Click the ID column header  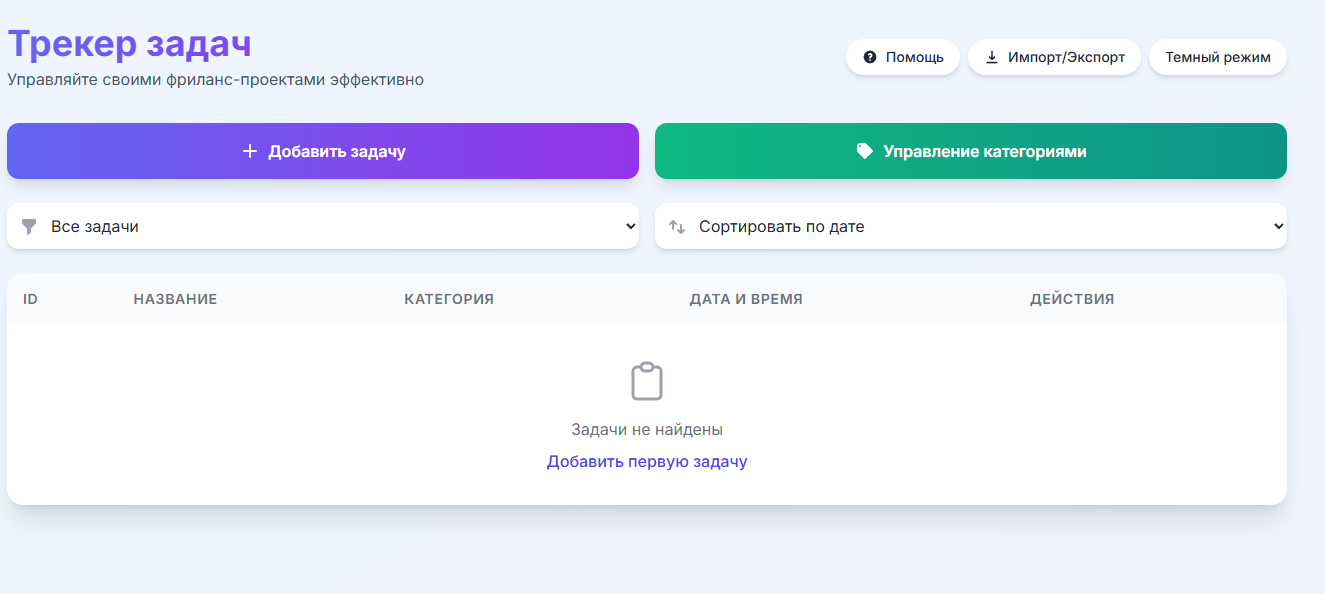(x=30, y=299)
